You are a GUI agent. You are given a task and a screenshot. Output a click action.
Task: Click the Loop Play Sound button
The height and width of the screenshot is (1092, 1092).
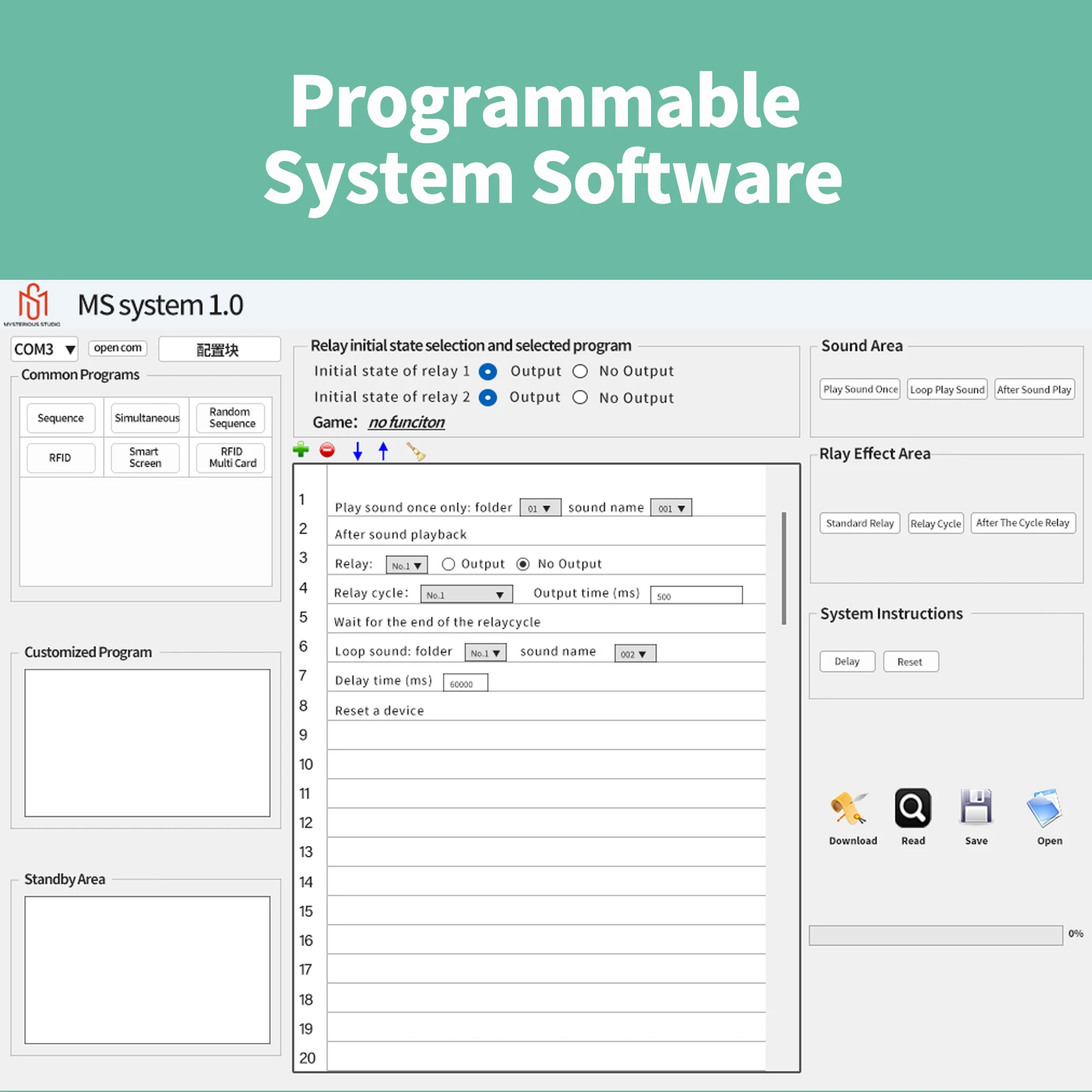947,390
